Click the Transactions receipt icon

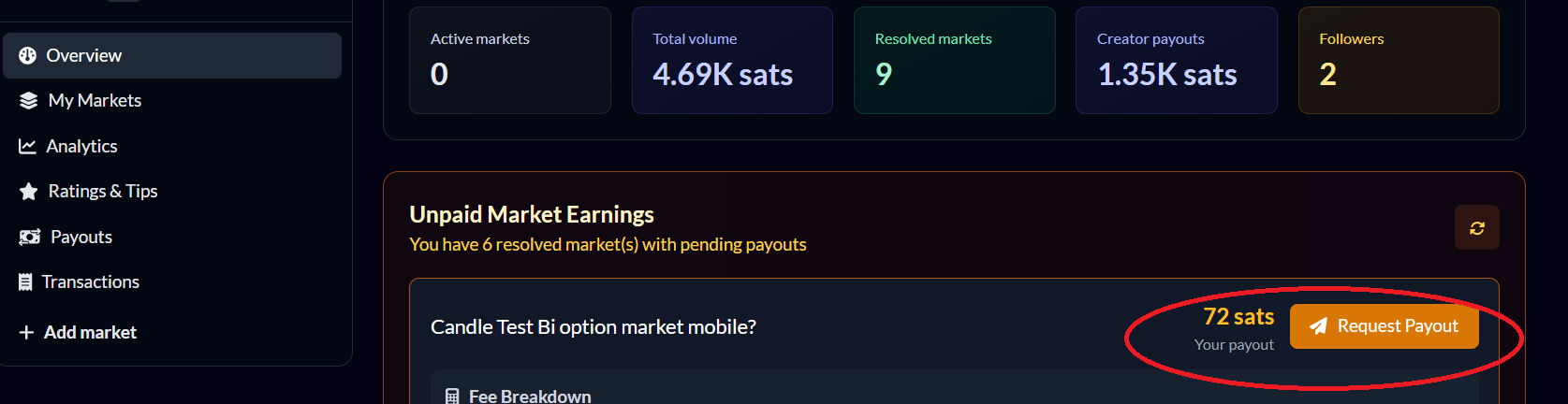pyautogui.click(x=25, y=282)
